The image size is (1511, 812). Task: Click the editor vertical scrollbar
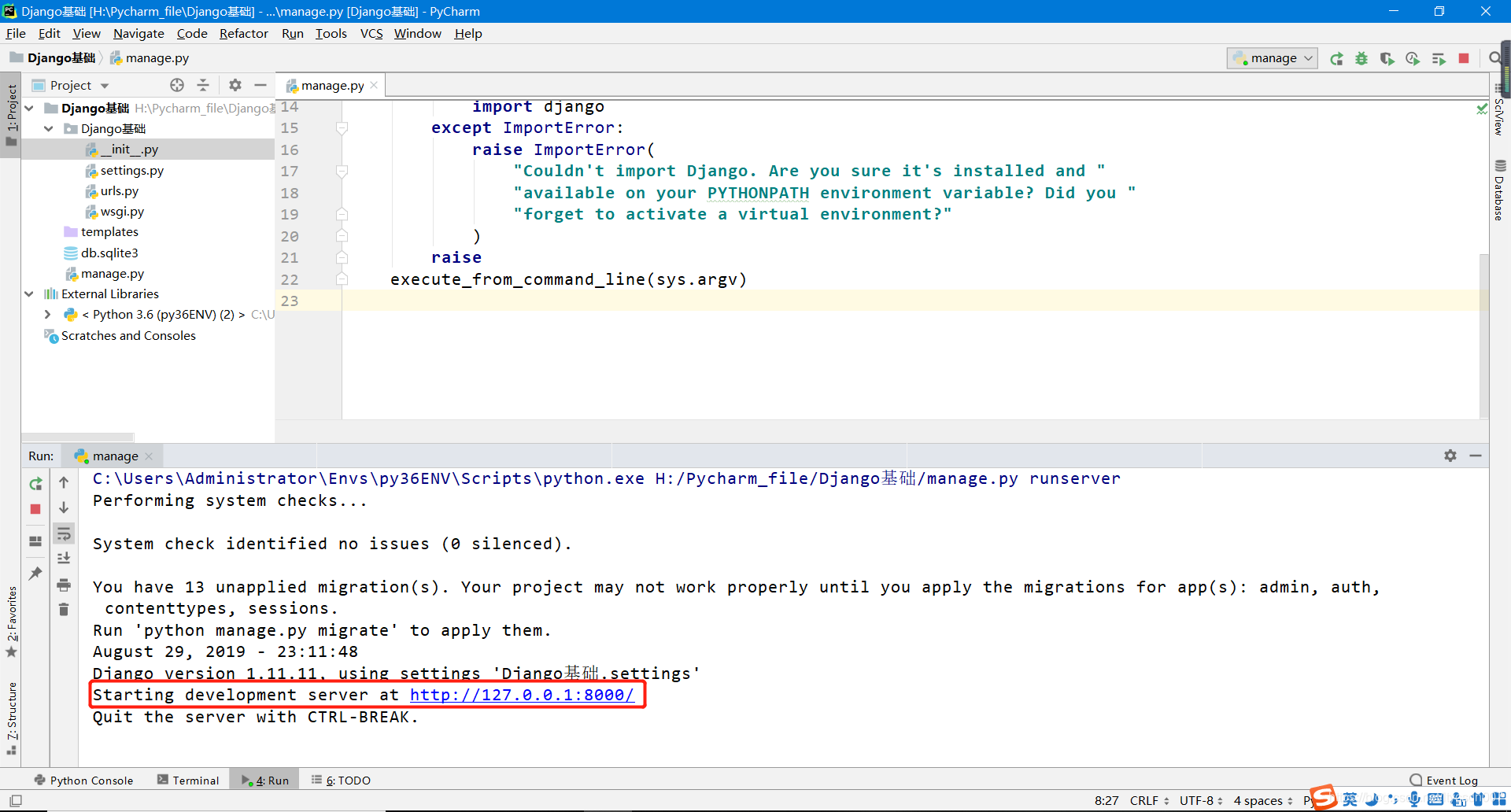coord(1483,336)
